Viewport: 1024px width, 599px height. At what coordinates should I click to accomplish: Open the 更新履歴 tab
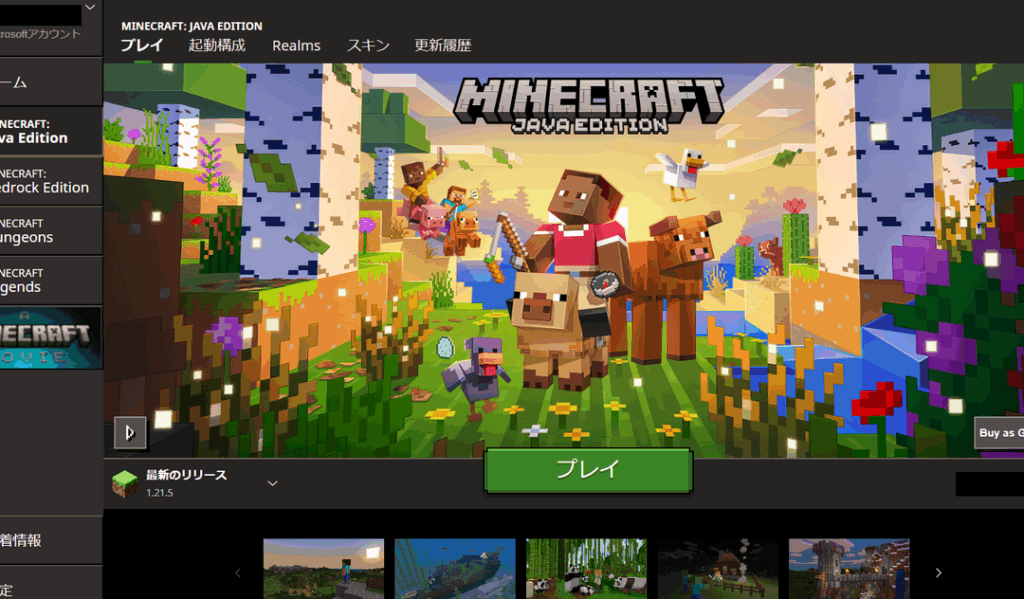click(x=443, y=45)
